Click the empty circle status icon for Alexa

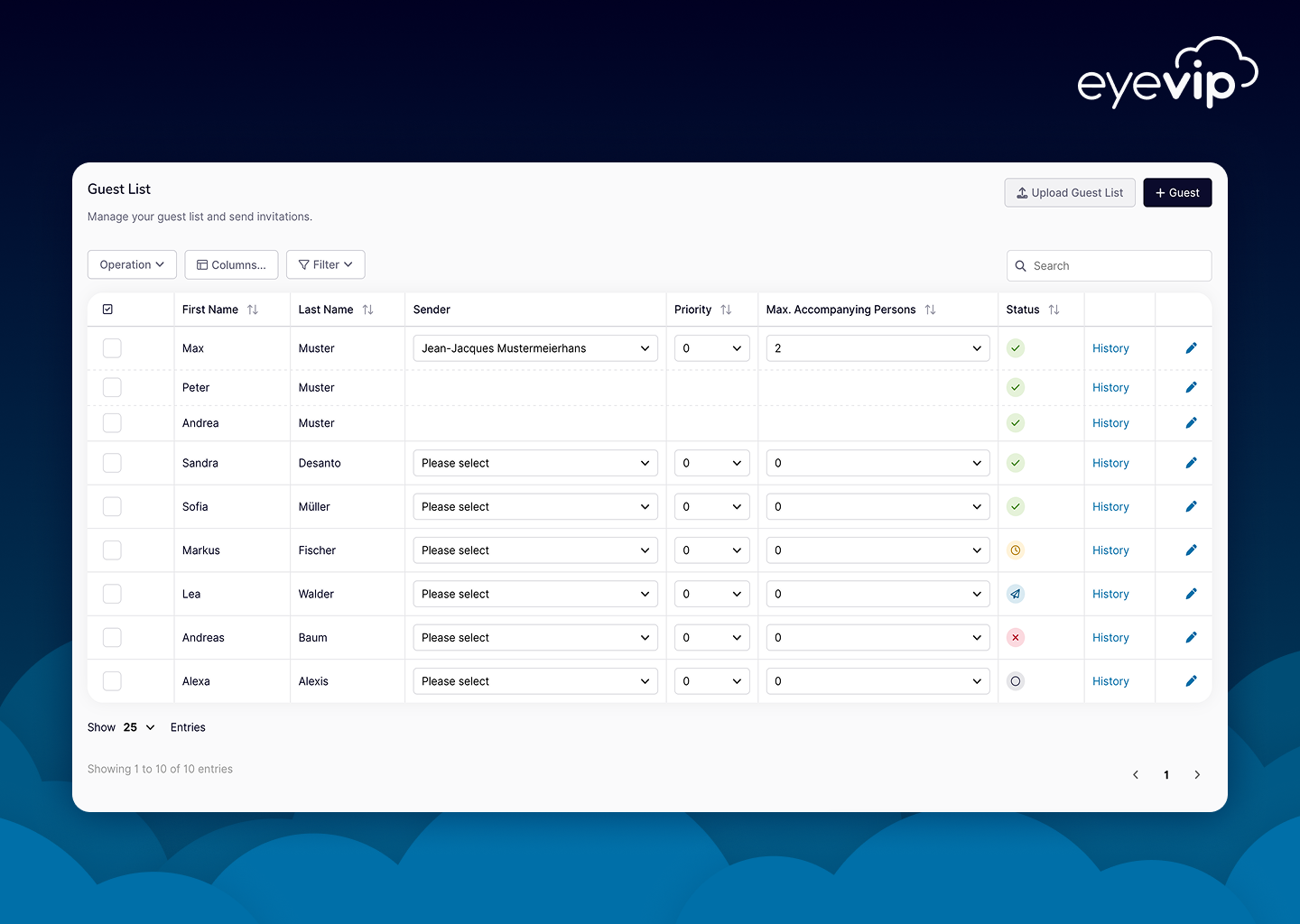click(1016, 681)
